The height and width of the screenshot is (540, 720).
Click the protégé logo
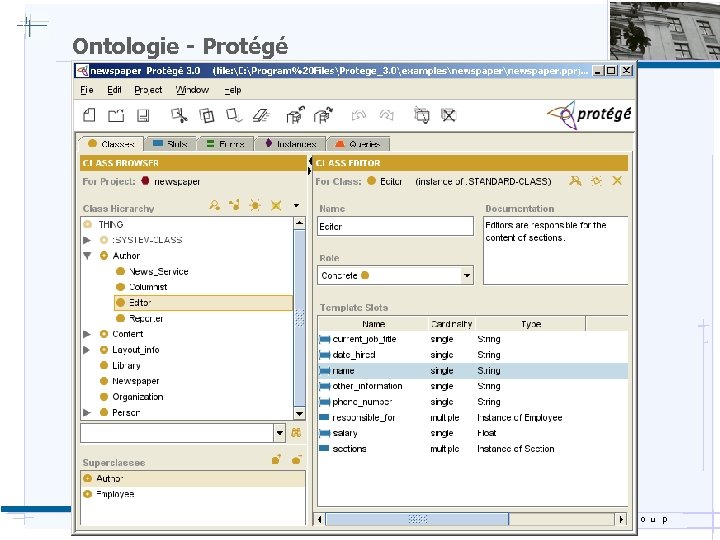[590, 115]
